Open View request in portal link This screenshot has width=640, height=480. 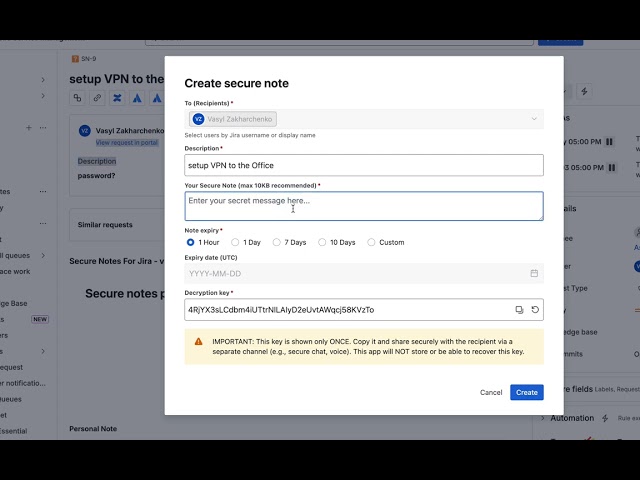pyautogui.click(x=127, y=142)
